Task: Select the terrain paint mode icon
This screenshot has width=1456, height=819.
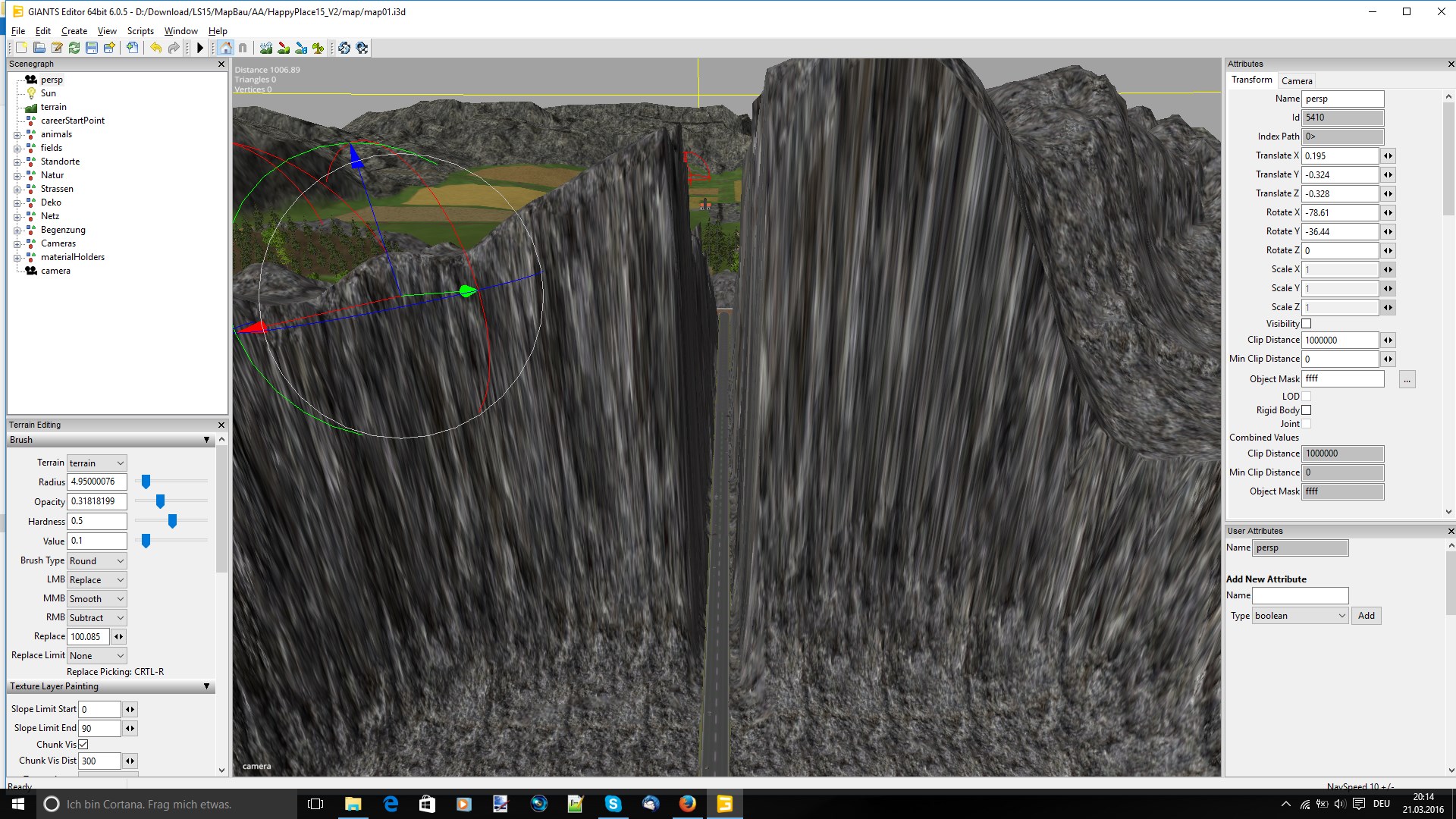Action: click(284, 48)
